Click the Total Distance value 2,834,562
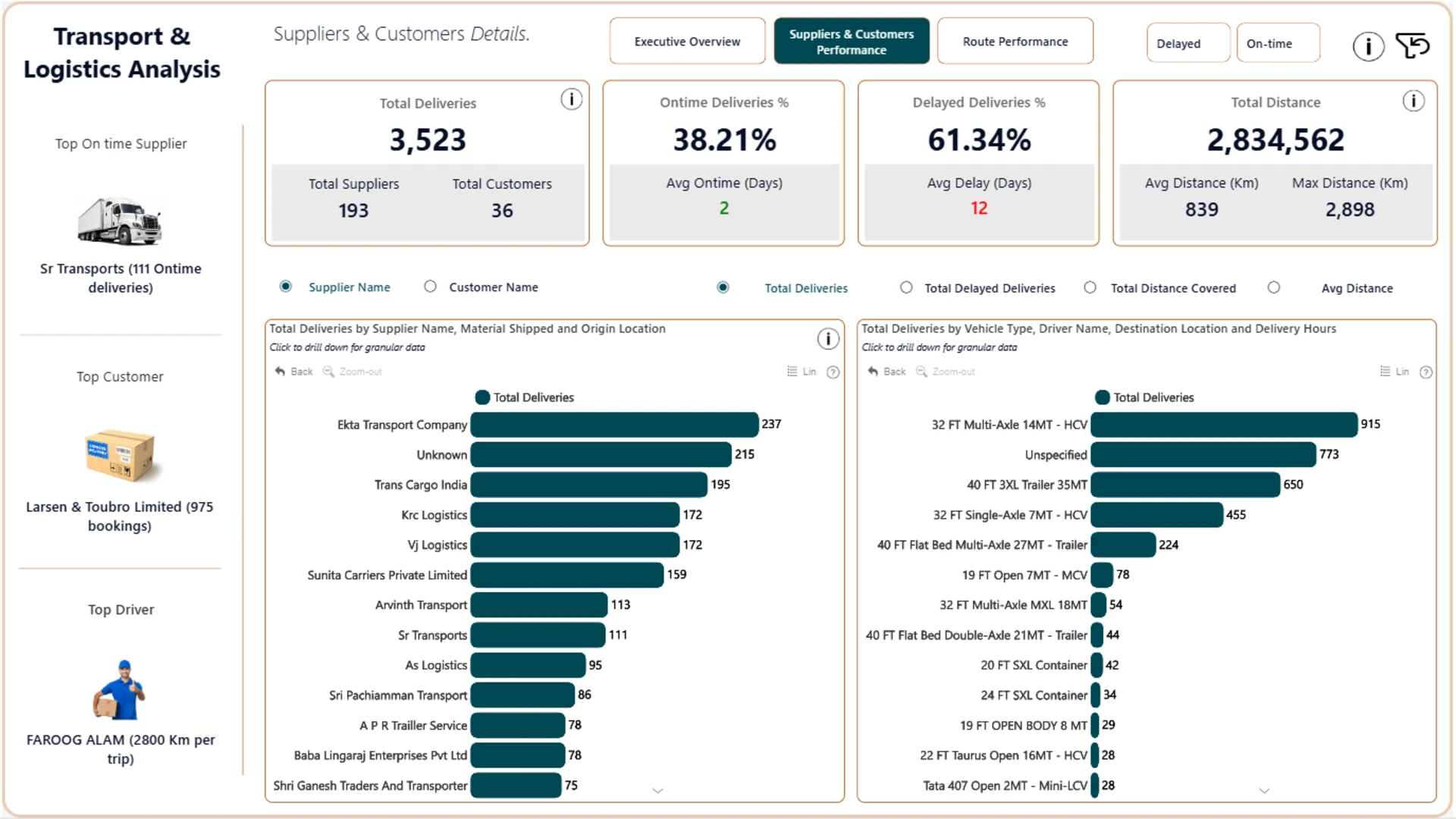 [1276, 140]
